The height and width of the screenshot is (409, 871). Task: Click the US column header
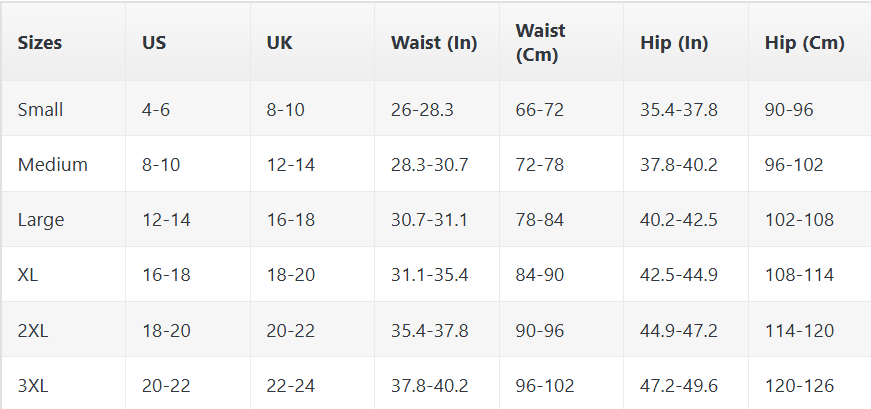(x=154, y=43)
